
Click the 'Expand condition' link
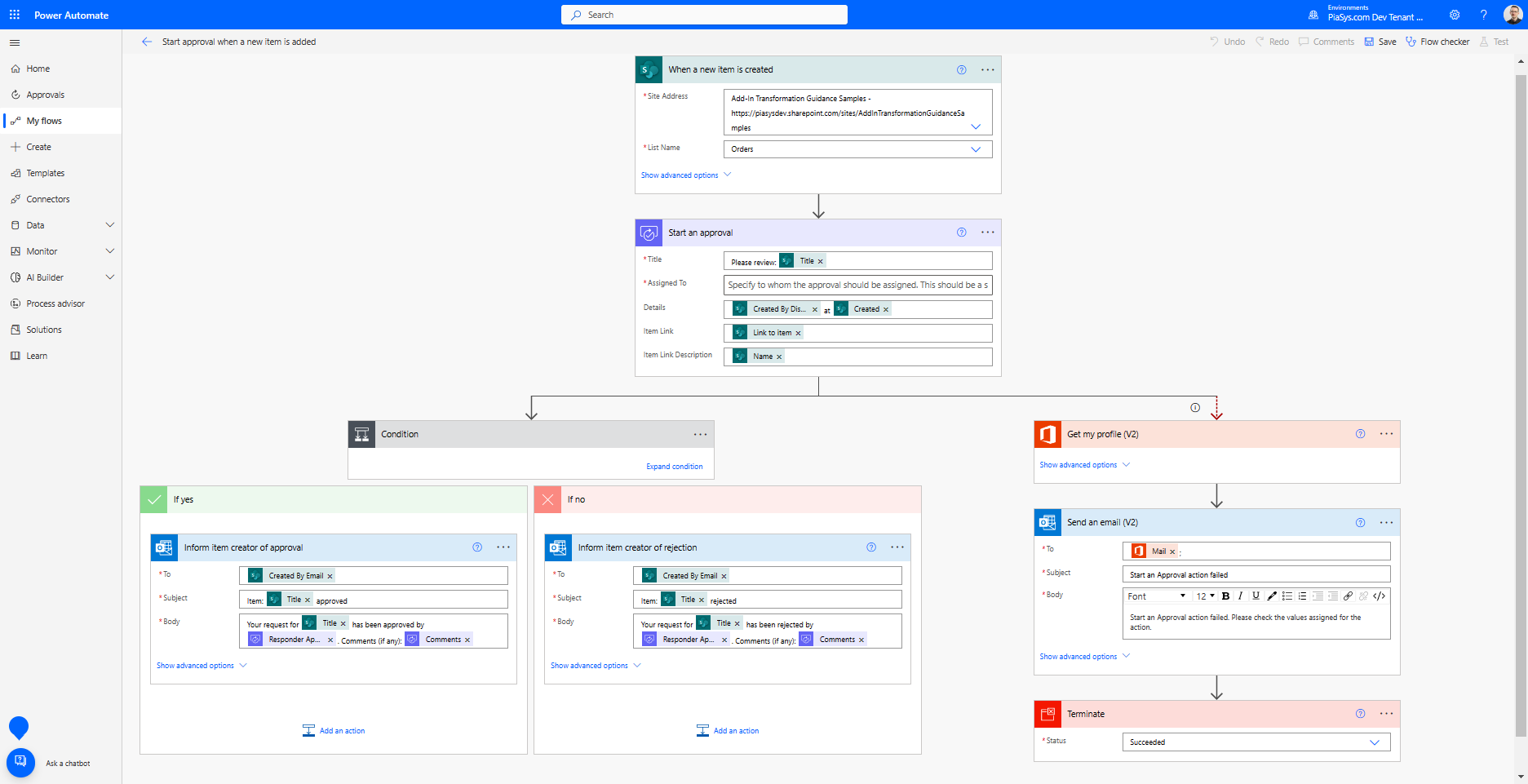click(x=674, y=466)
